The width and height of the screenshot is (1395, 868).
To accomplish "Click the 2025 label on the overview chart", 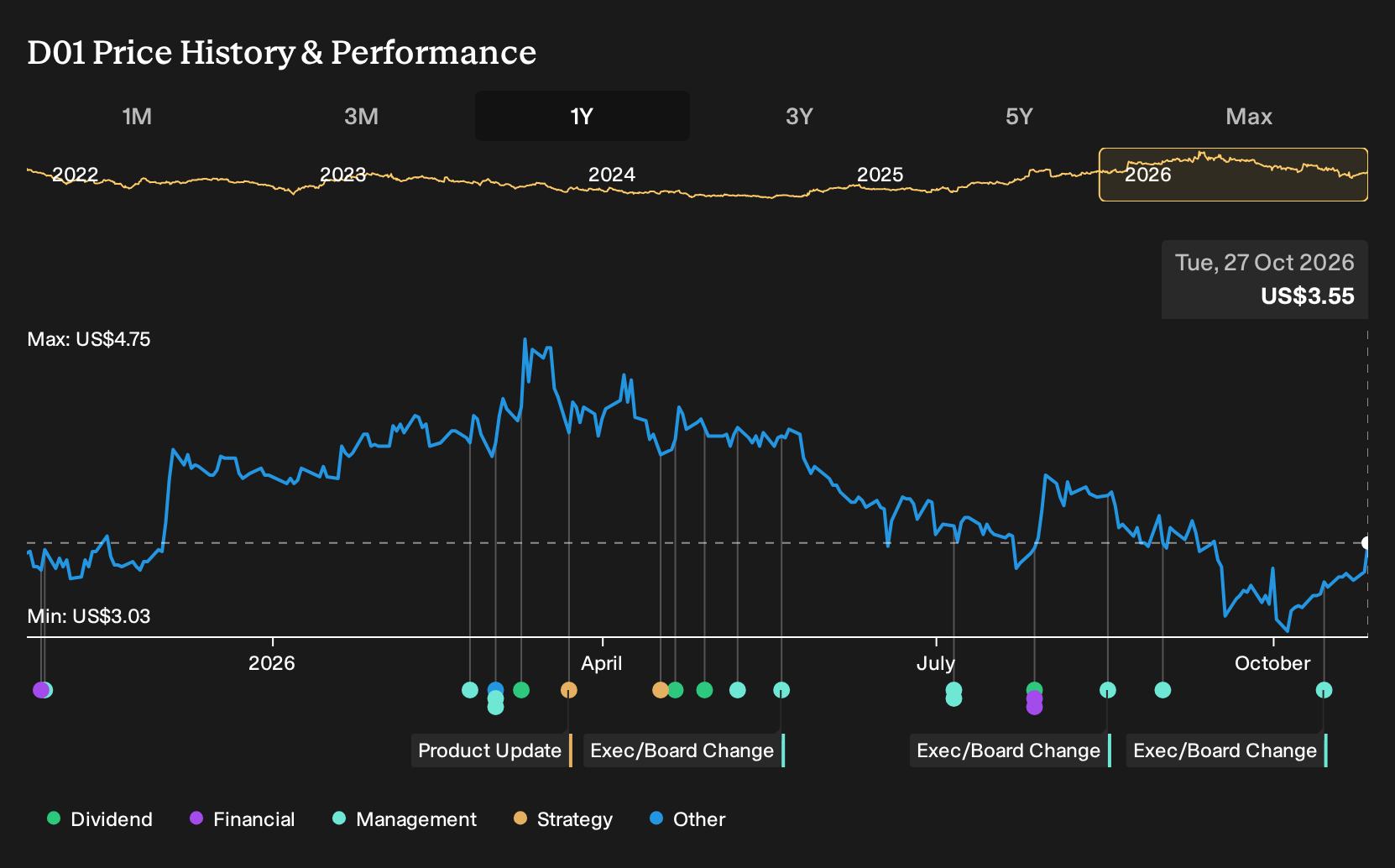I will coord(880,175).
